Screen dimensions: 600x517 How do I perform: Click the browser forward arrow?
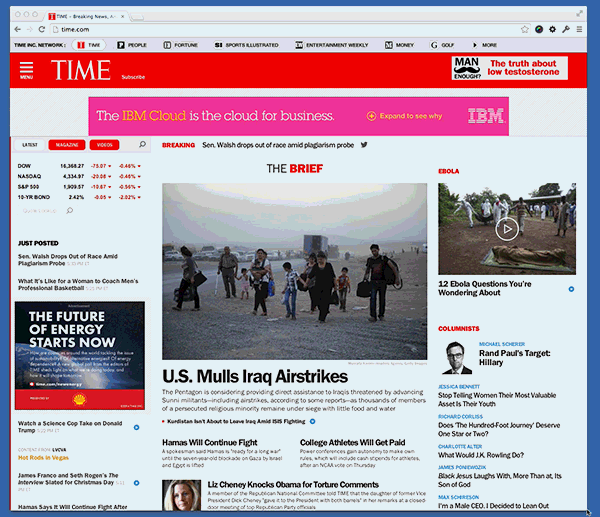pos(29,29)
